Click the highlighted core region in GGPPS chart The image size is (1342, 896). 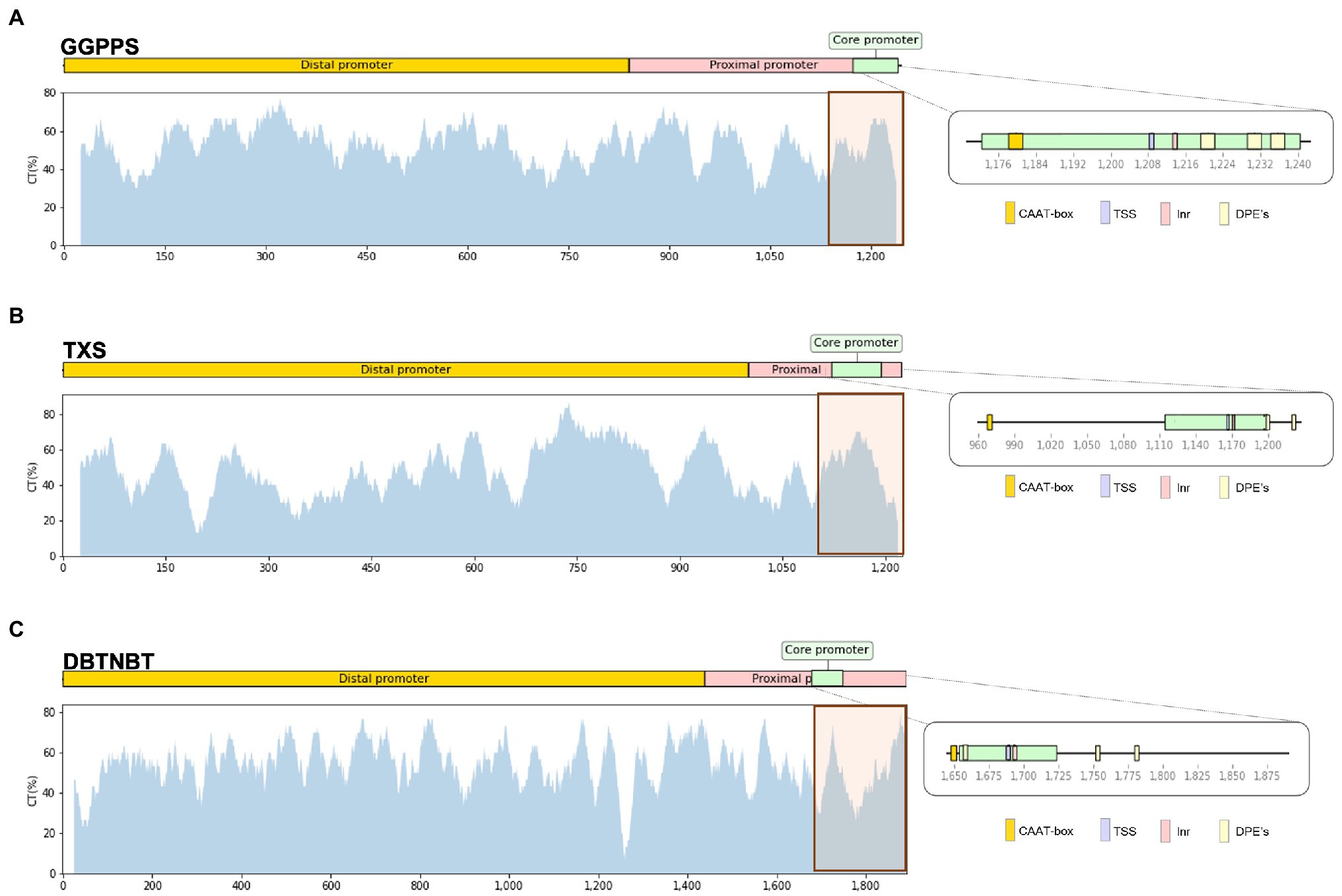tap(865, 169)
